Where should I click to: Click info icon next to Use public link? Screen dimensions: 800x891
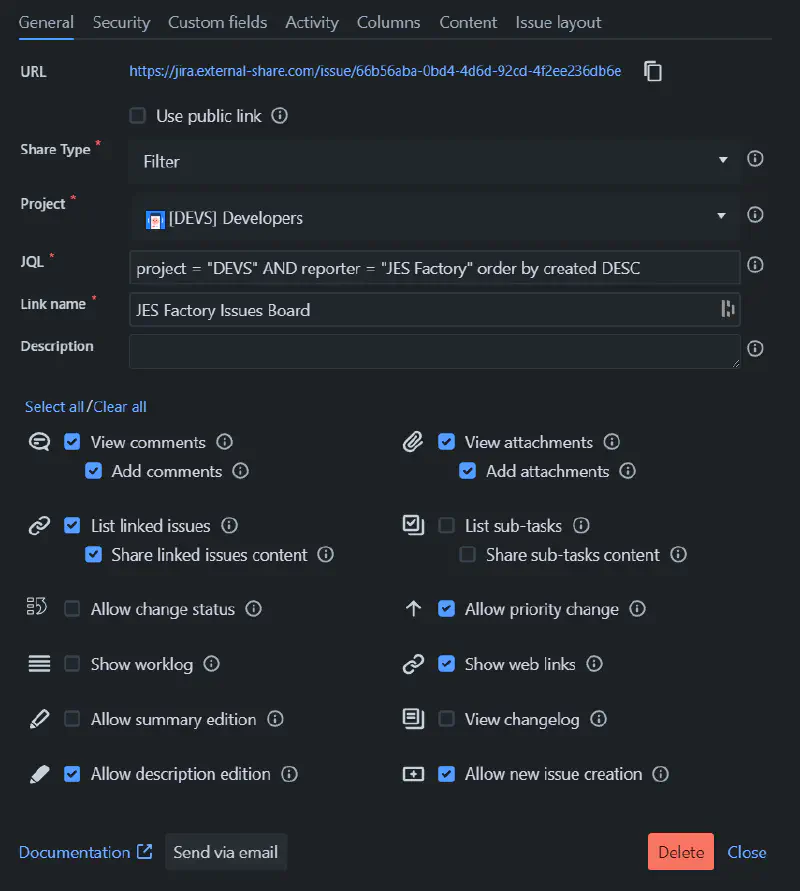tap(279, 116)
